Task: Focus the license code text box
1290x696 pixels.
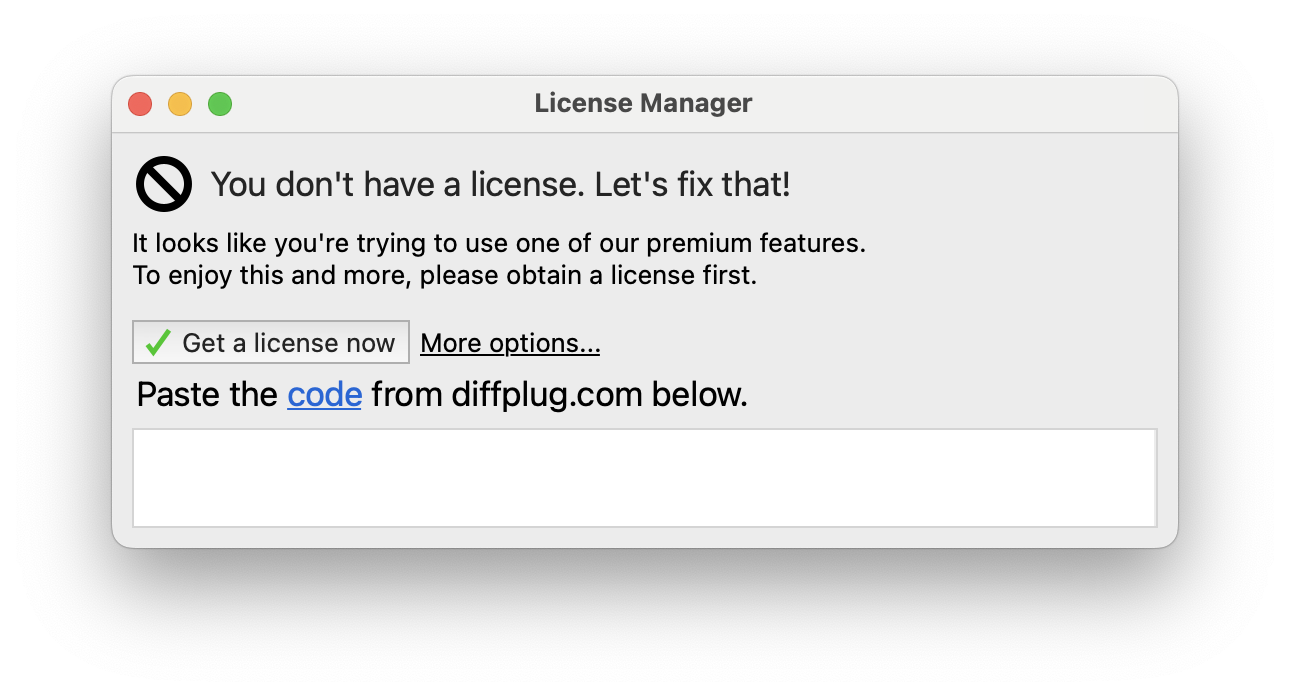Action: (645, 478)
